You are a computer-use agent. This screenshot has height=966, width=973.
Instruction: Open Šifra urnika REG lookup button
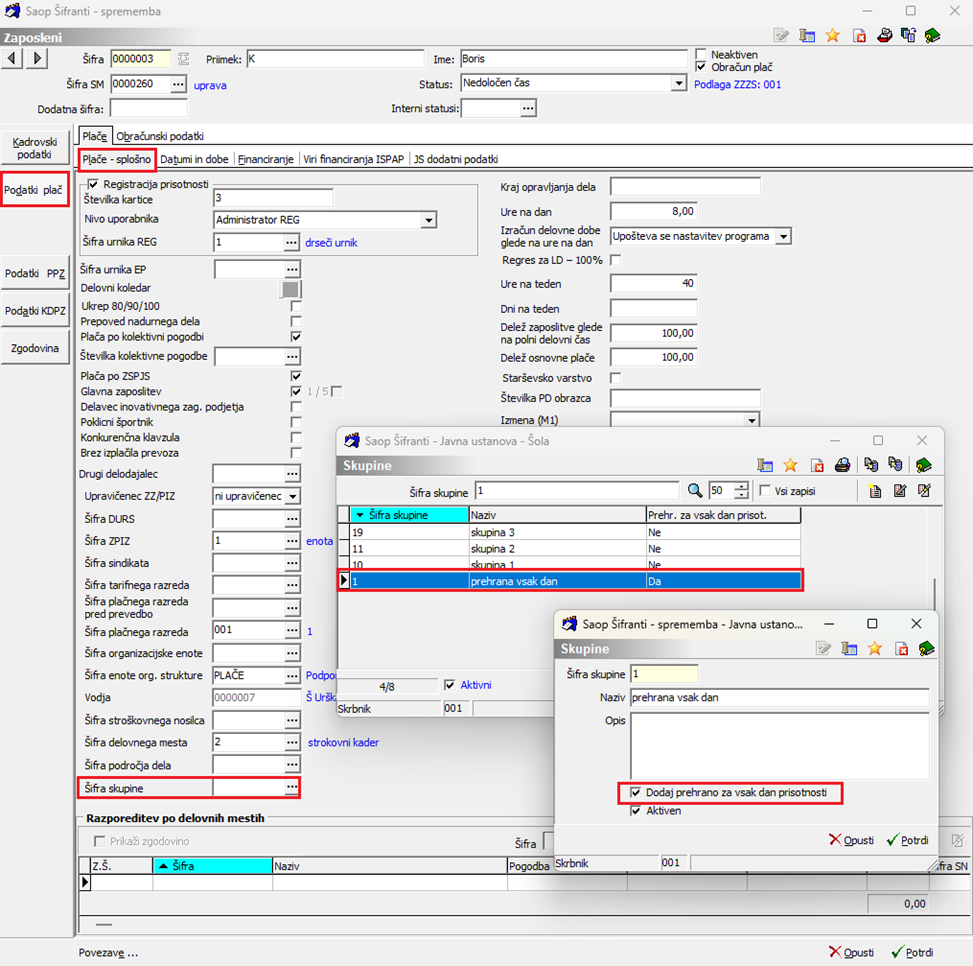tap(291, 242)
